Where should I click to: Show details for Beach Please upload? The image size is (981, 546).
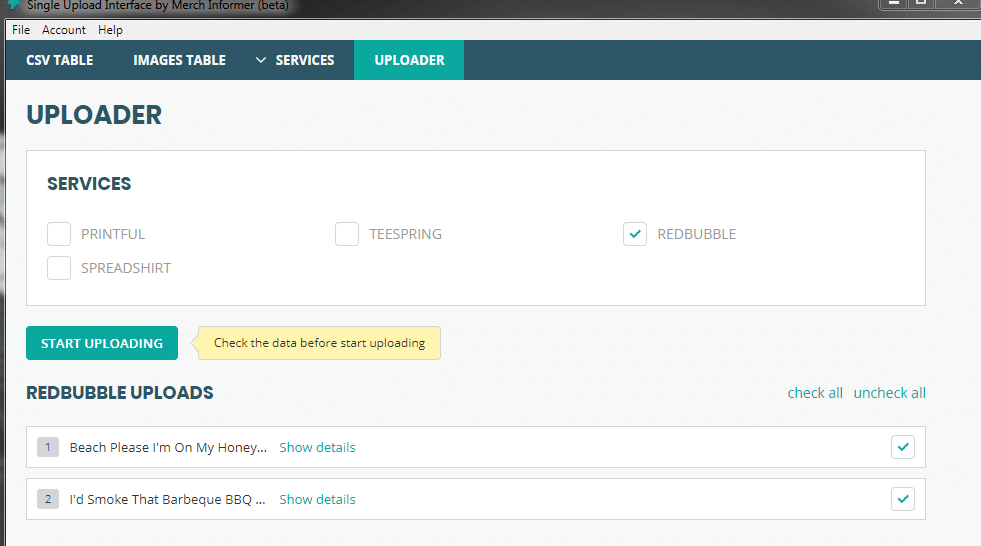coord(317,447)
